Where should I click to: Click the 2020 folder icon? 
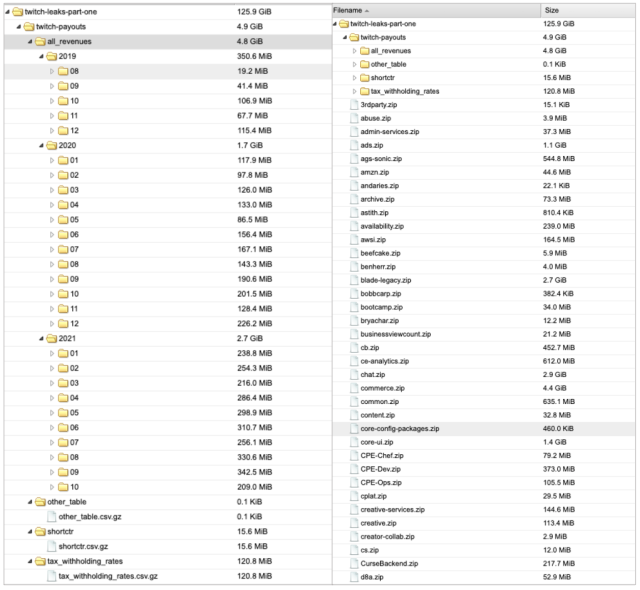pos(51,145)
